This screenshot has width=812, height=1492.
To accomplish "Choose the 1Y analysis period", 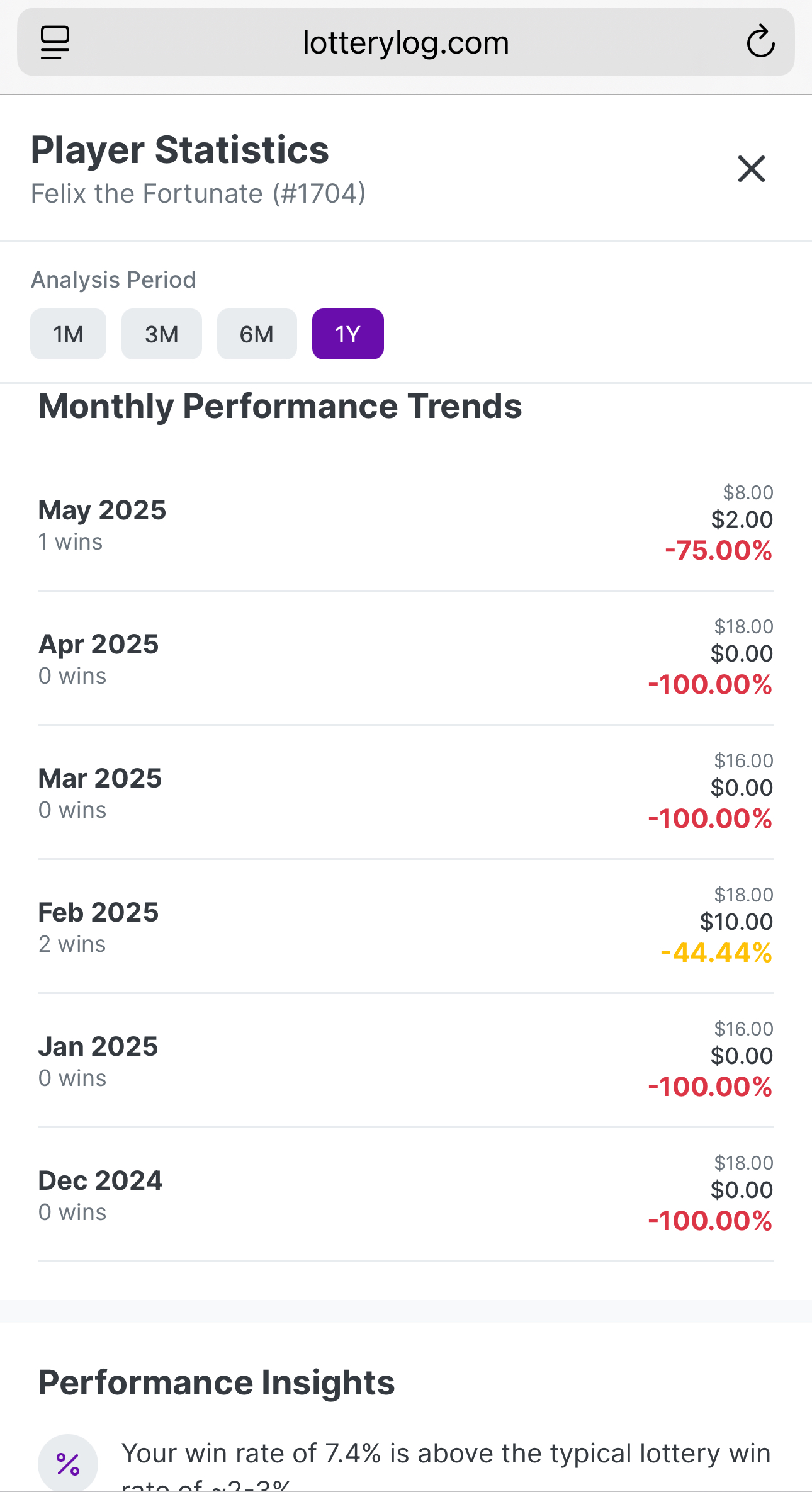I will click(x=347, y=334).
